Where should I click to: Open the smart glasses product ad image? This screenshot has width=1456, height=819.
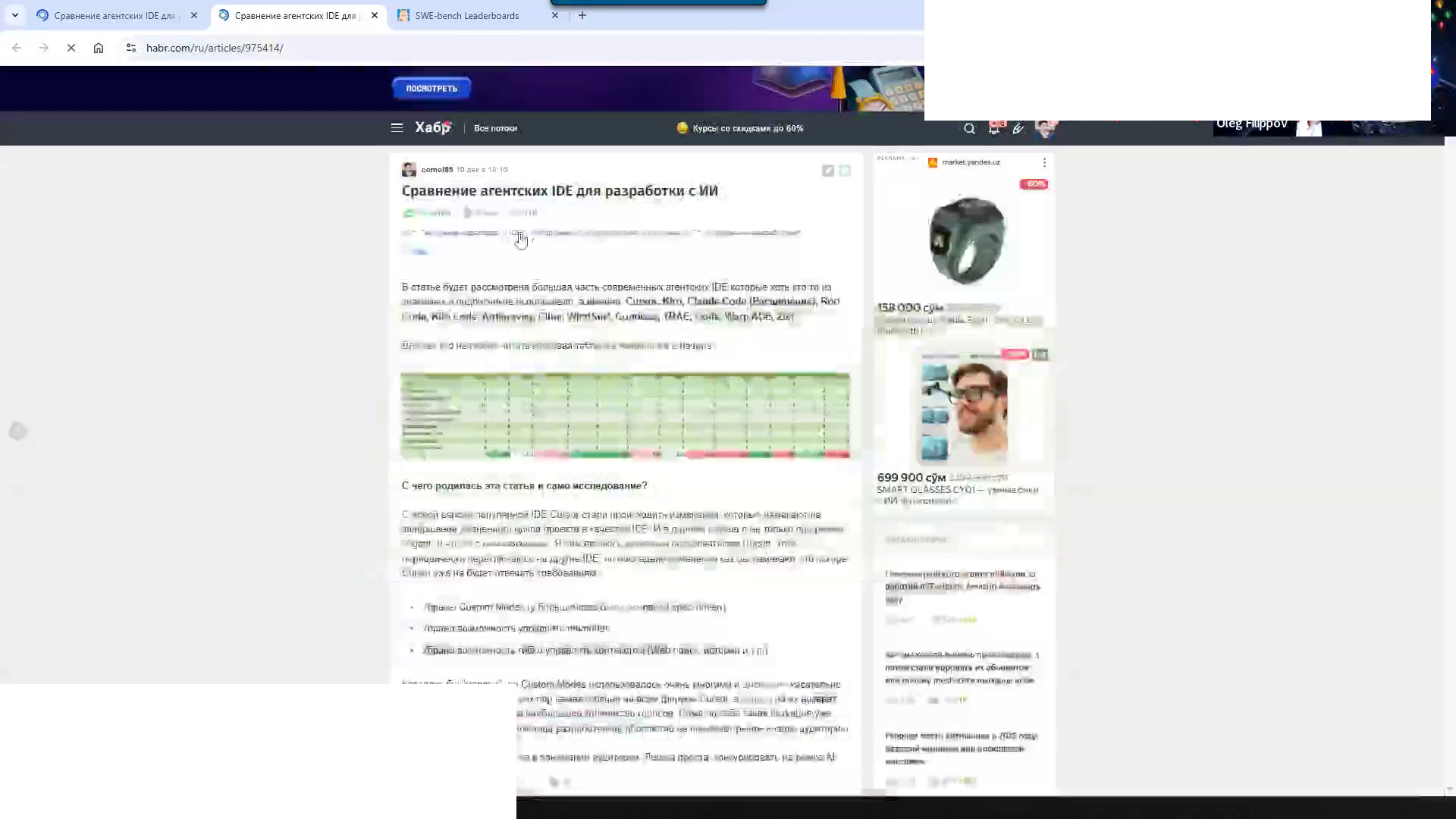tap(965, 411)
